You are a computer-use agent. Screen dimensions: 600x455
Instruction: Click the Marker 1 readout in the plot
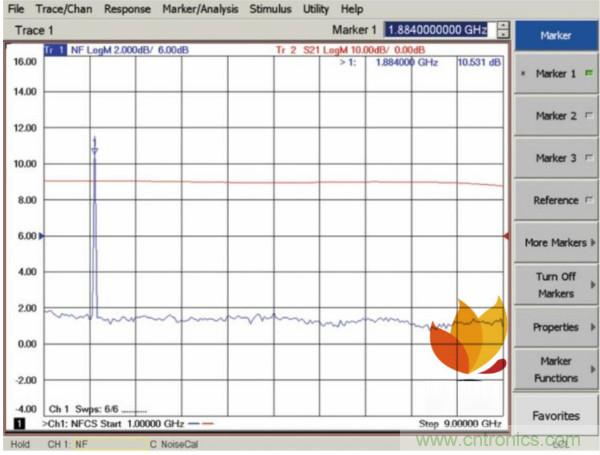pyautogui.click(x=413, y=62)
